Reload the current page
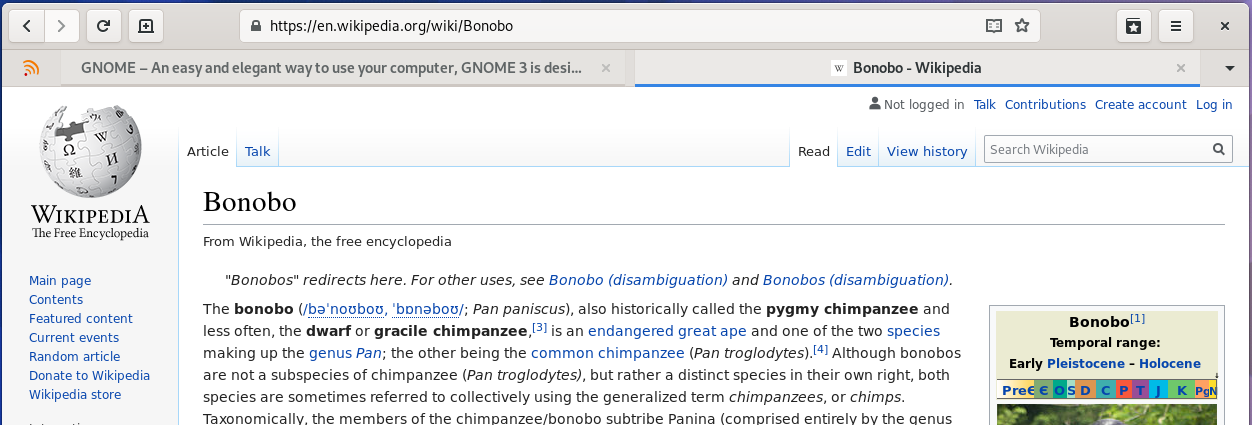This screenshot has height=425, width=1252. click(104, 26)
